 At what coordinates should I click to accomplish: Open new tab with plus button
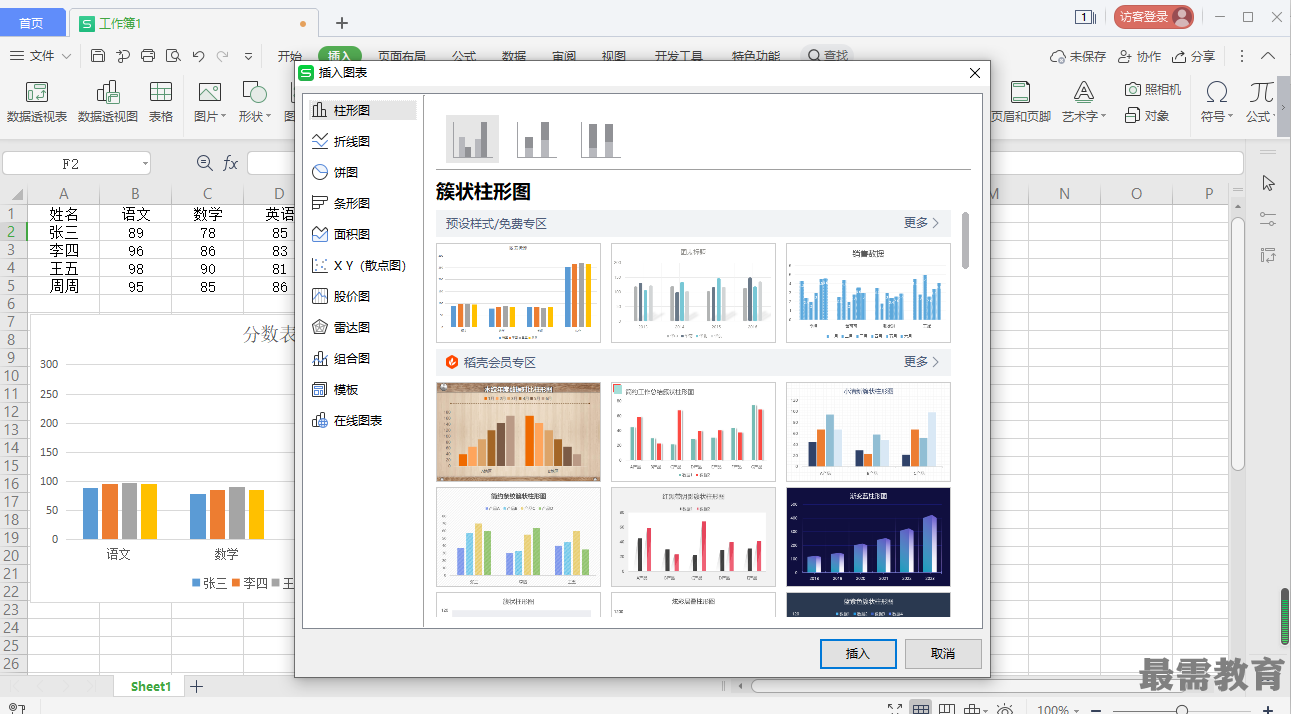[342, 22]
